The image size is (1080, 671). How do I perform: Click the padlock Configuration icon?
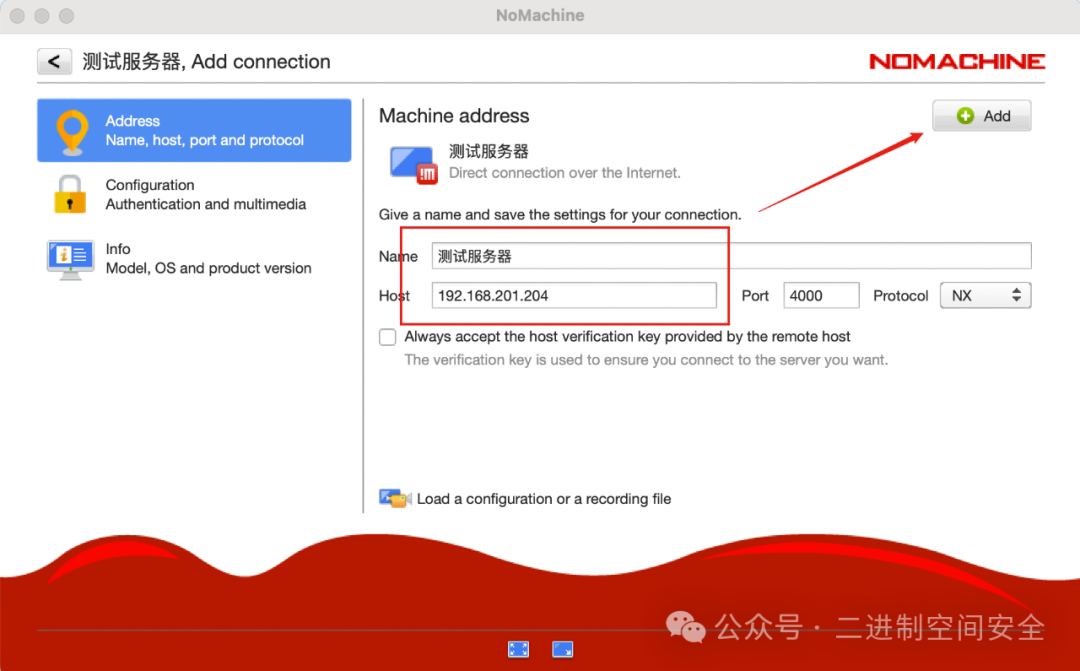(69, 194)
